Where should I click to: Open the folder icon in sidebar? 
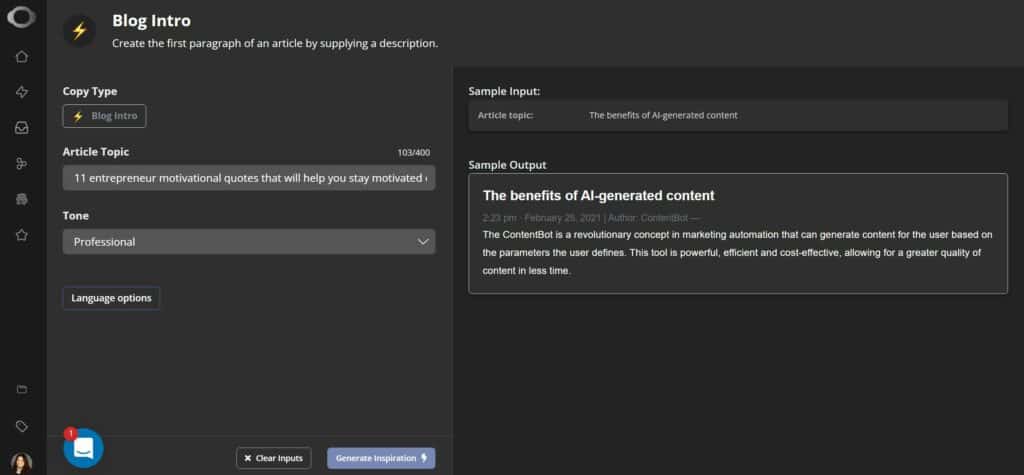(x=22, y=389)
